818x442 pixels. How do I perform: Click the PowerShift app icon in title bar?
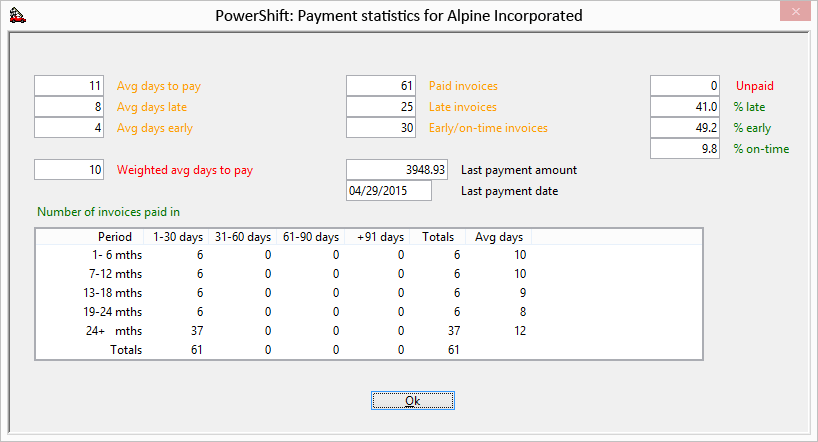pos(17,16)
